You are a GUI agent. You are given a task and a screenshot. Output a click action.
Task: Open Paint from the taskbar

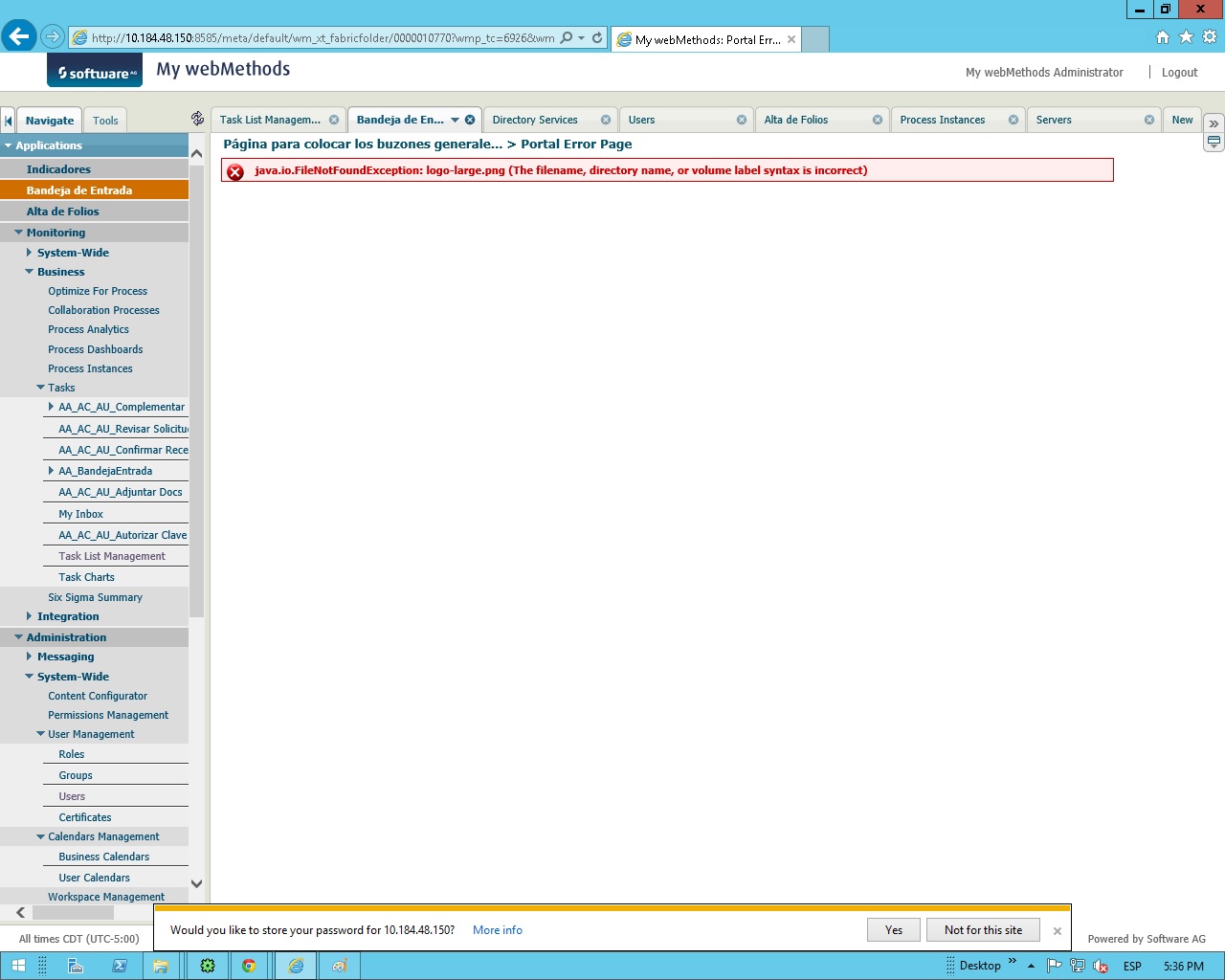[x=339, y=966]
